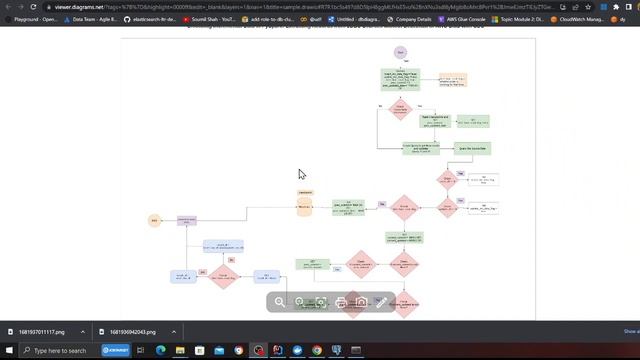The width and height of the screenshot is (640, 360).
Task: Open diagram editor with pencil icon
Action: (381, 302)
